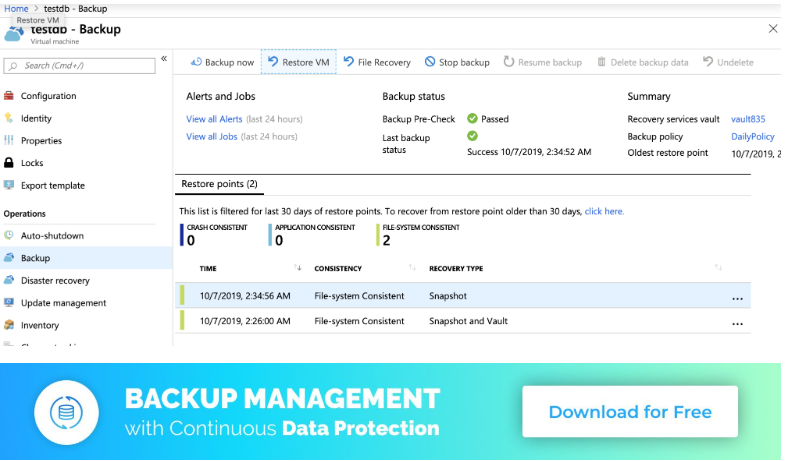
Task: Click the Backup now toolbar icon
Action: coord(197,62)
